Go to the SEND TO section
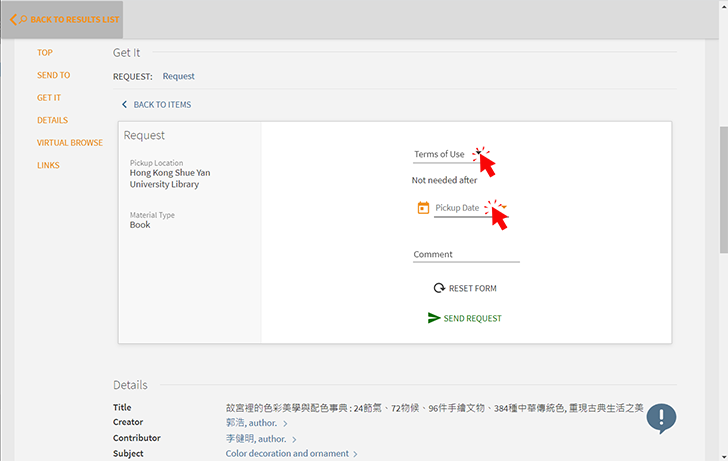This screenshot has height=461, width=728. coord(53,75)
